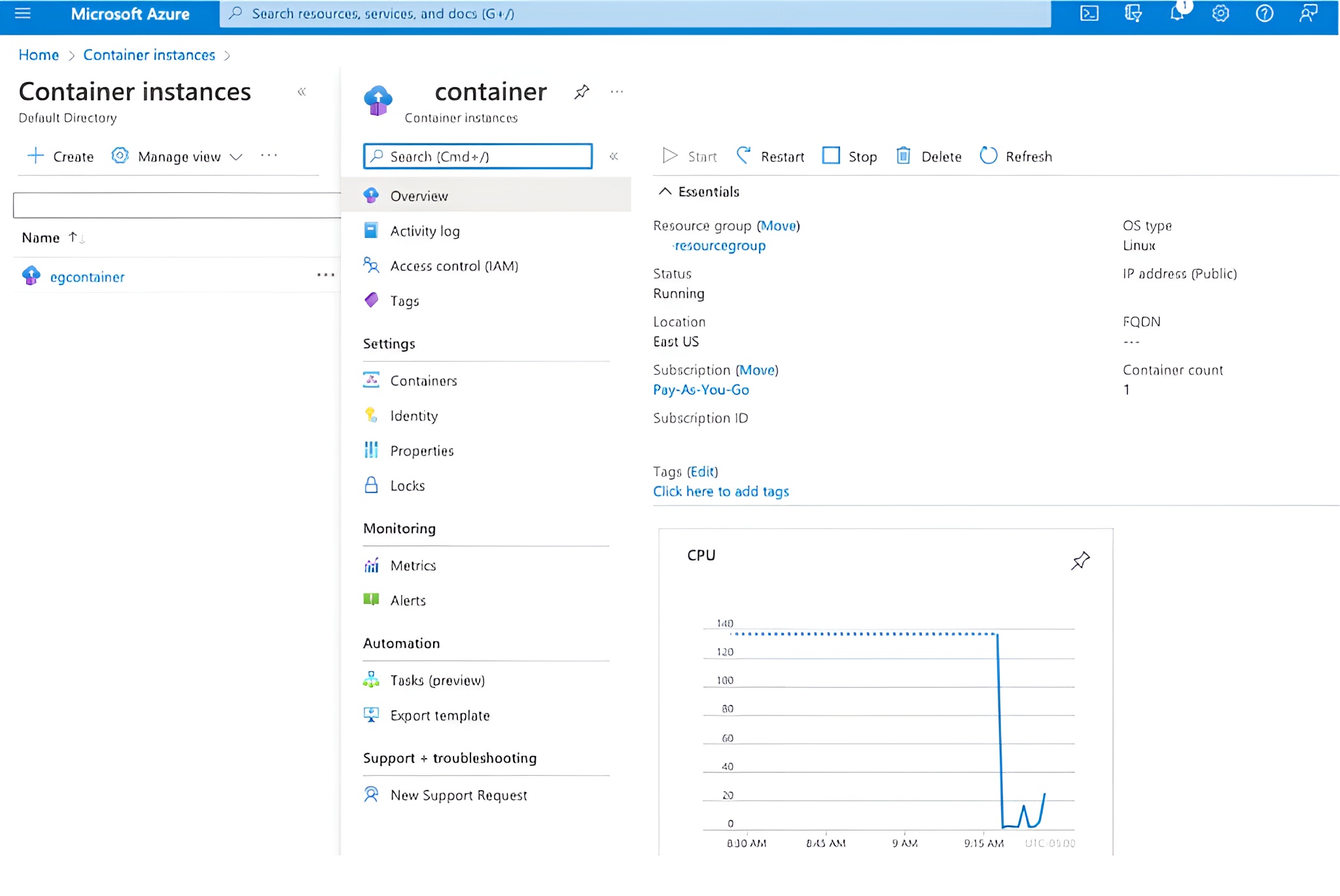This screenshot has width=1340, height=896.
Task: Open directory and subscription filter icon
Action: (x=1133, y=14)
